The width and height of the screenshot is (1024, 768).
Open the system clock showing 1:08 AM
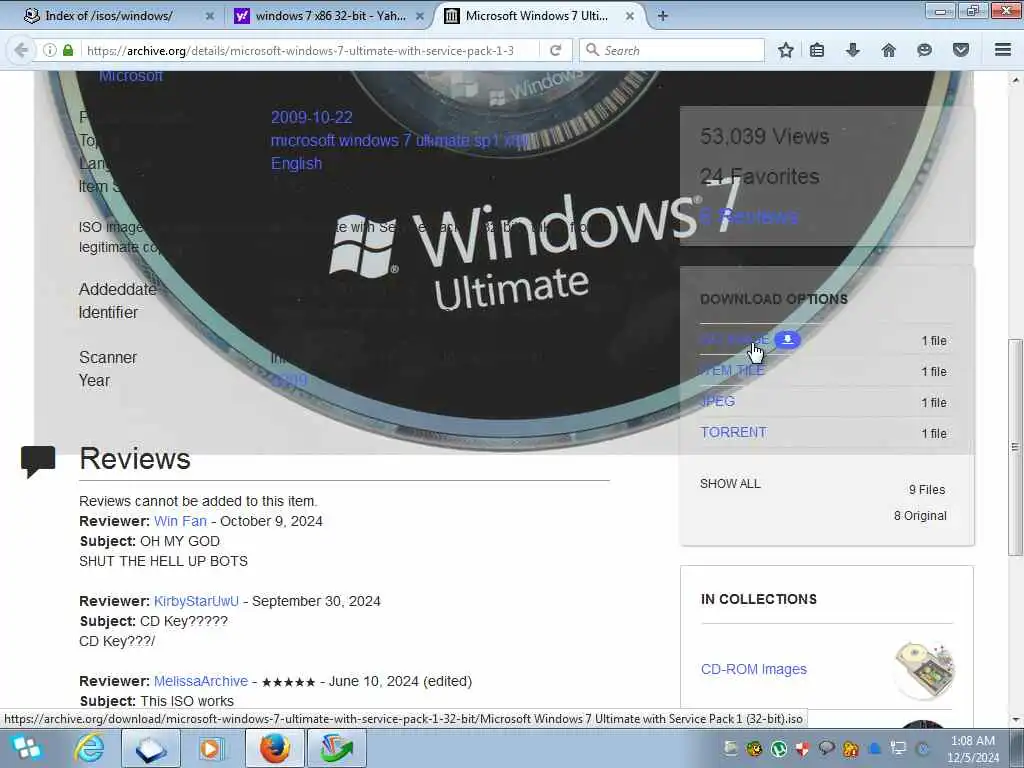pos(973,749)
